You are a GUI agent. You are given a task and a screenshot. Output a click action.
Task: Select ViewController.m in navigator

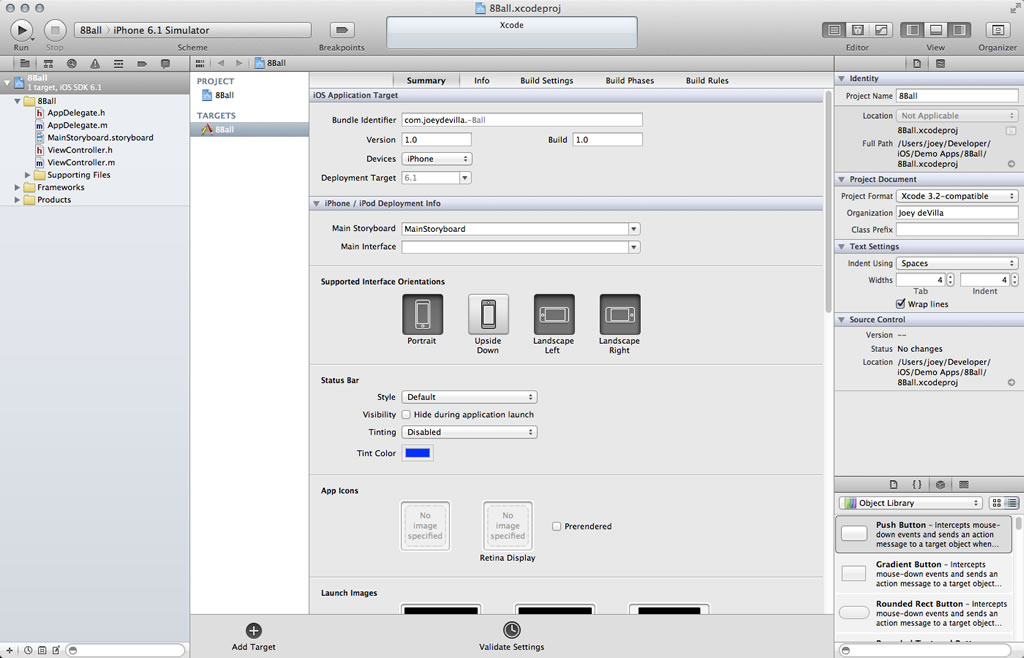click(75, 163)
